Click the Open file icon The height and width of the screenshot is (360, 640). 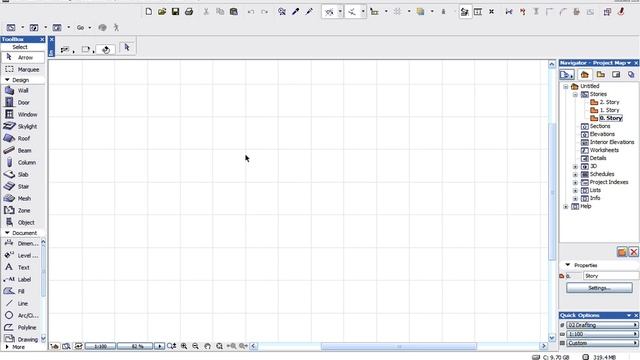[x=162, y=11]
